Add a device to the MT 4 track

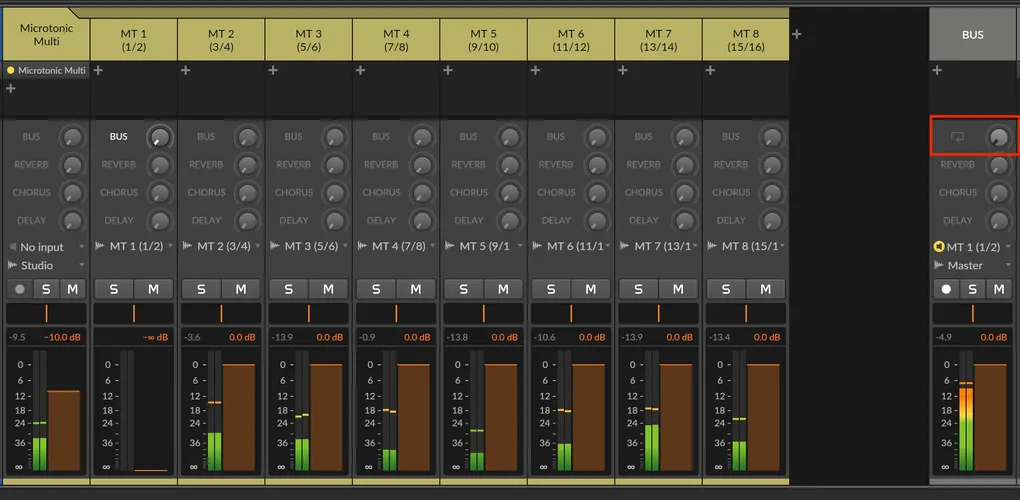360,70
